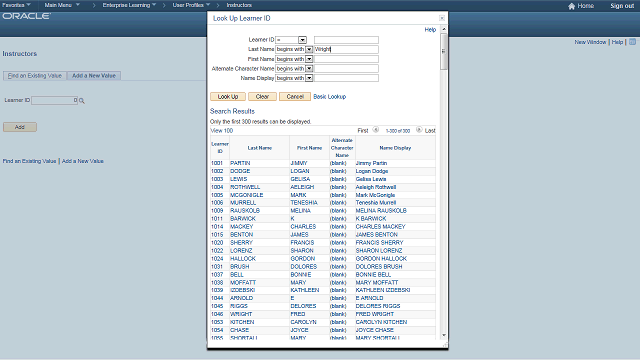The width and height of the screenshot is (640, 360).
Task: Click the Cancel button in dialog
Action: pos(295,97)
